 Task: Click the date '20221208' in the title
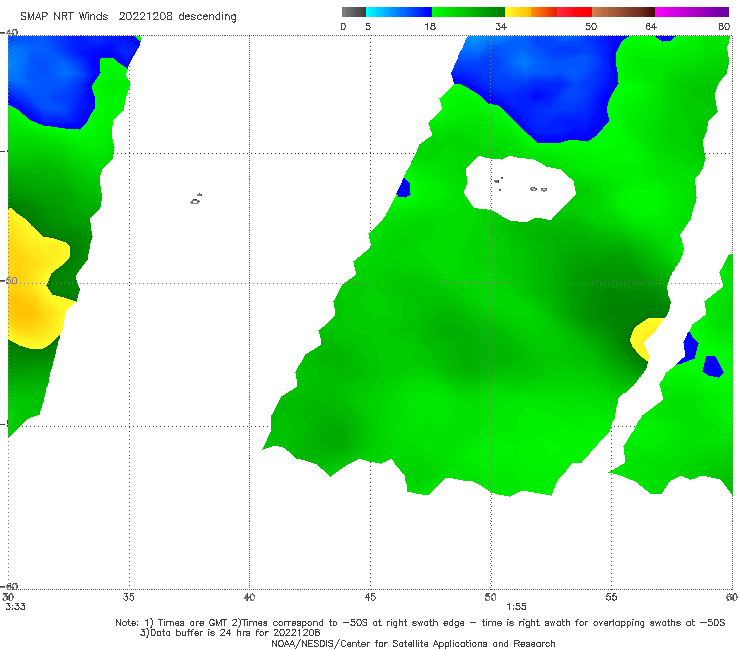pos(145,16)
